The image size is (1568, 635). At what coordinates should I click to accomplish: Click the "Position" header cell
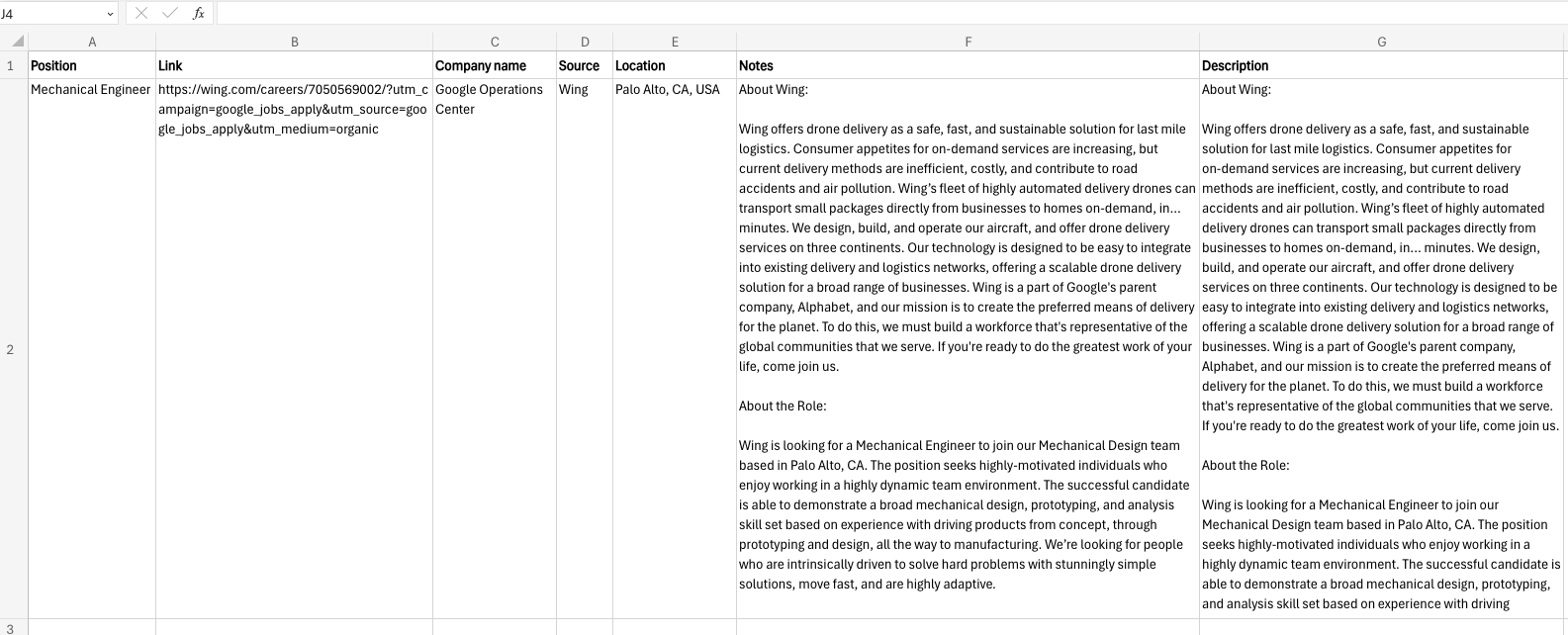pos(92,65)
